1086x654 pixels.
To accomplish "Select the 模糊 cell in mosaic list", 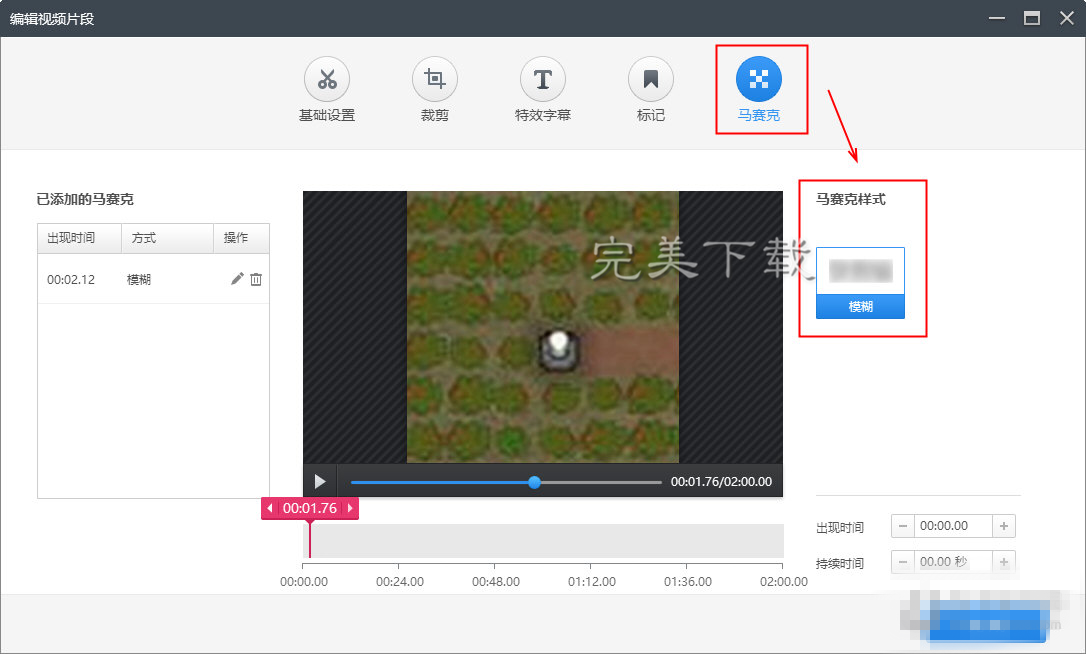I will tap(139, 280).
